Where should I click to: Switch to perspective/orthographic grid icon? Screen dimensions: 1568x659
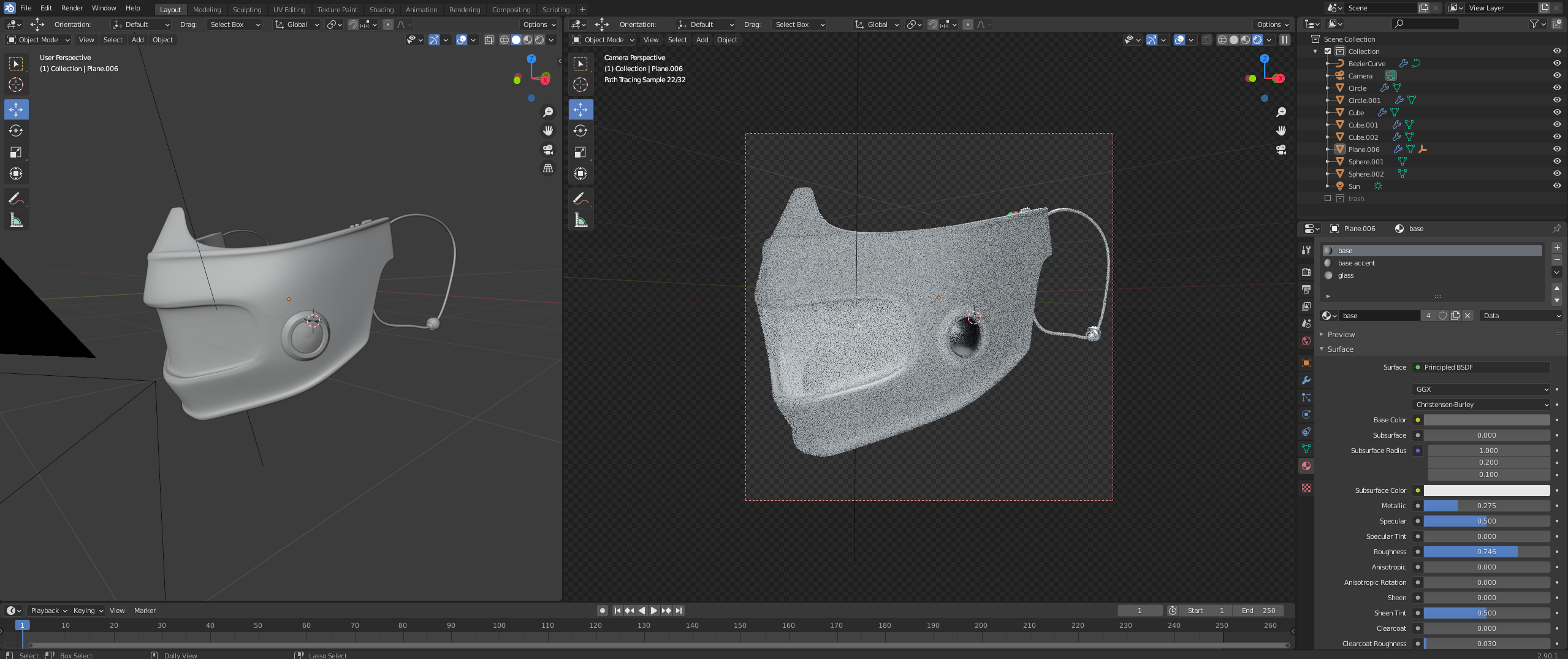[548, 169]
